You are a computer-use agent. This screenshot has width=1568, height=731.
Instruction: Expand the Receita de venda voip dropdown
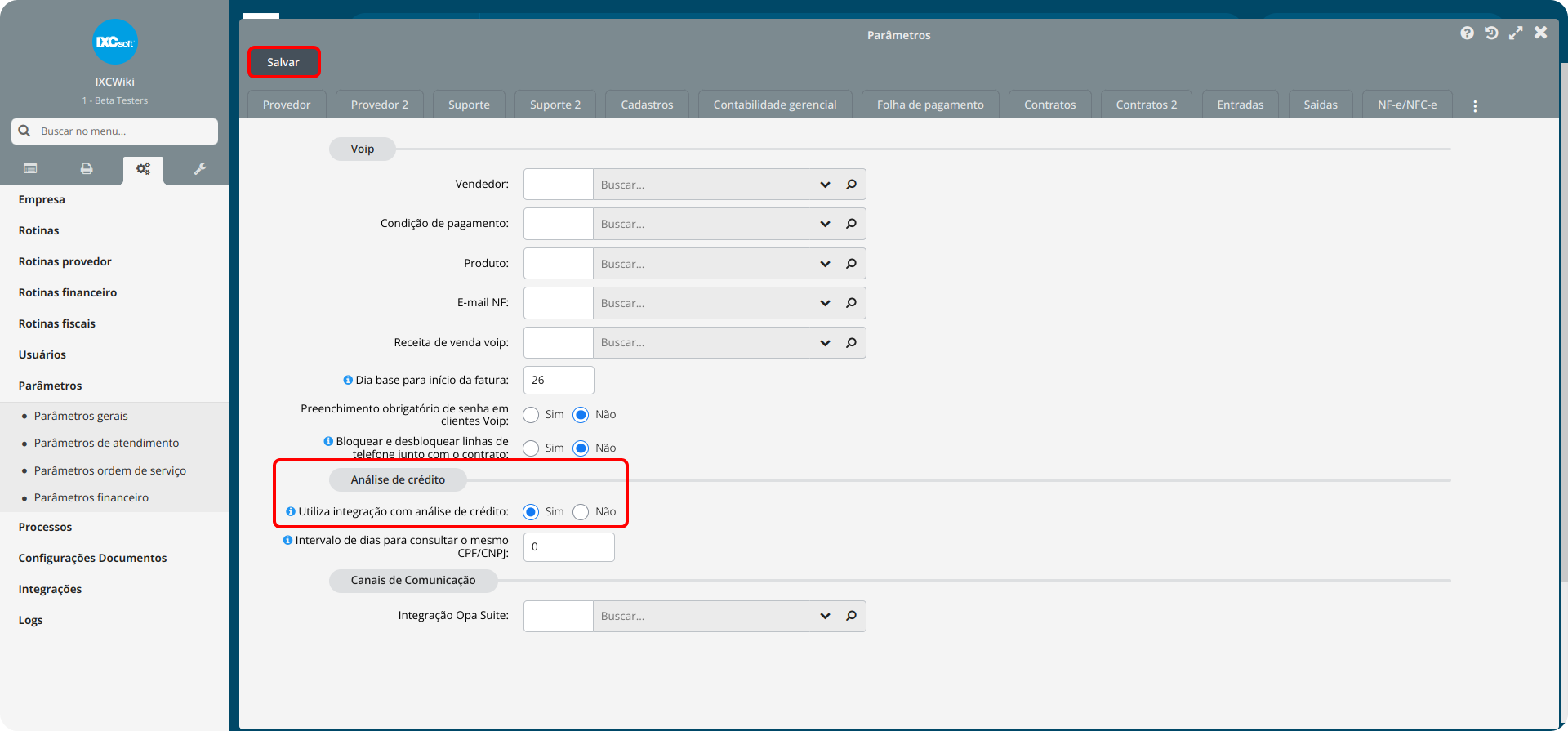(825, 343)
